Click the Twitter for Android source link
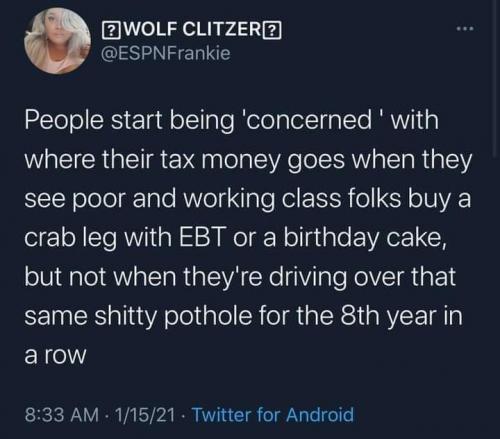Image resolution: width=500 pixels, height=439 pixels. coord(273,415)
